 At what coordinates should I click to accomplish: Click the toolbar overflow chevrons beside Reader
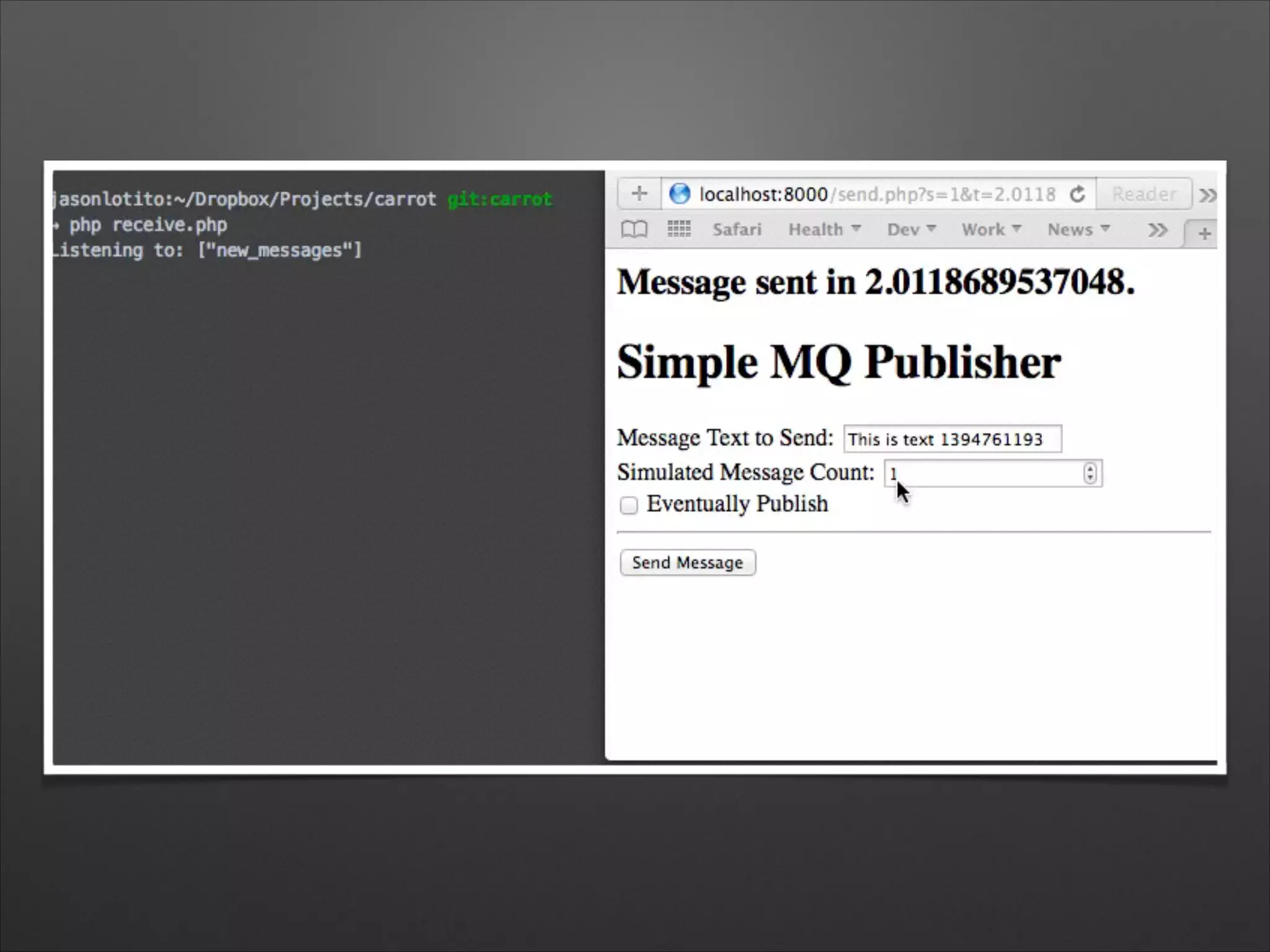(x=1207, y=196)
